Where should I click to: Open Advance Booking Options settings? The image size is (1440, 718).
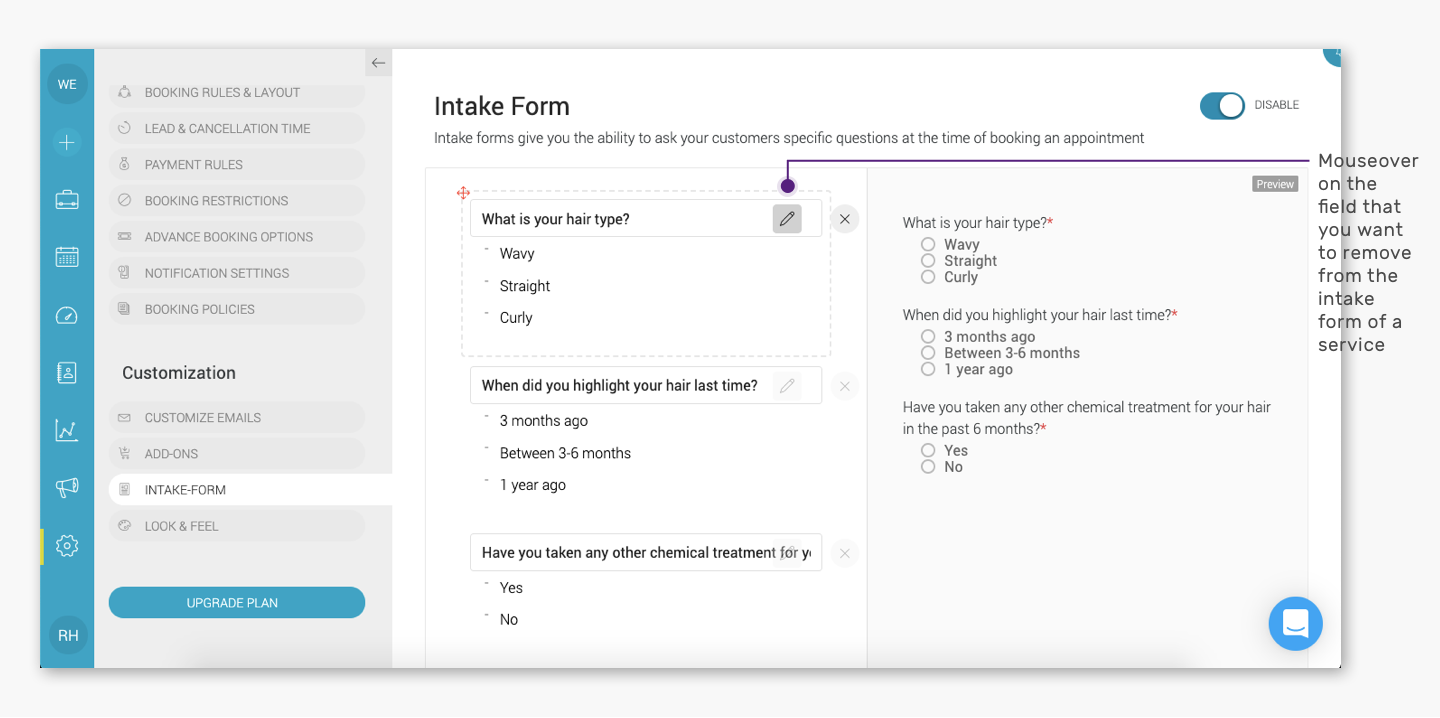pyautogui.click(x=237, y=237)
